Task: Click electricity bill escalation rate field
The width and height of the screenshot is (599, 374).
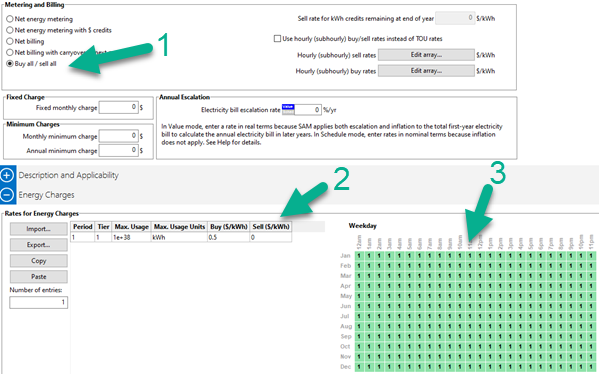Action: click(308, 110)
